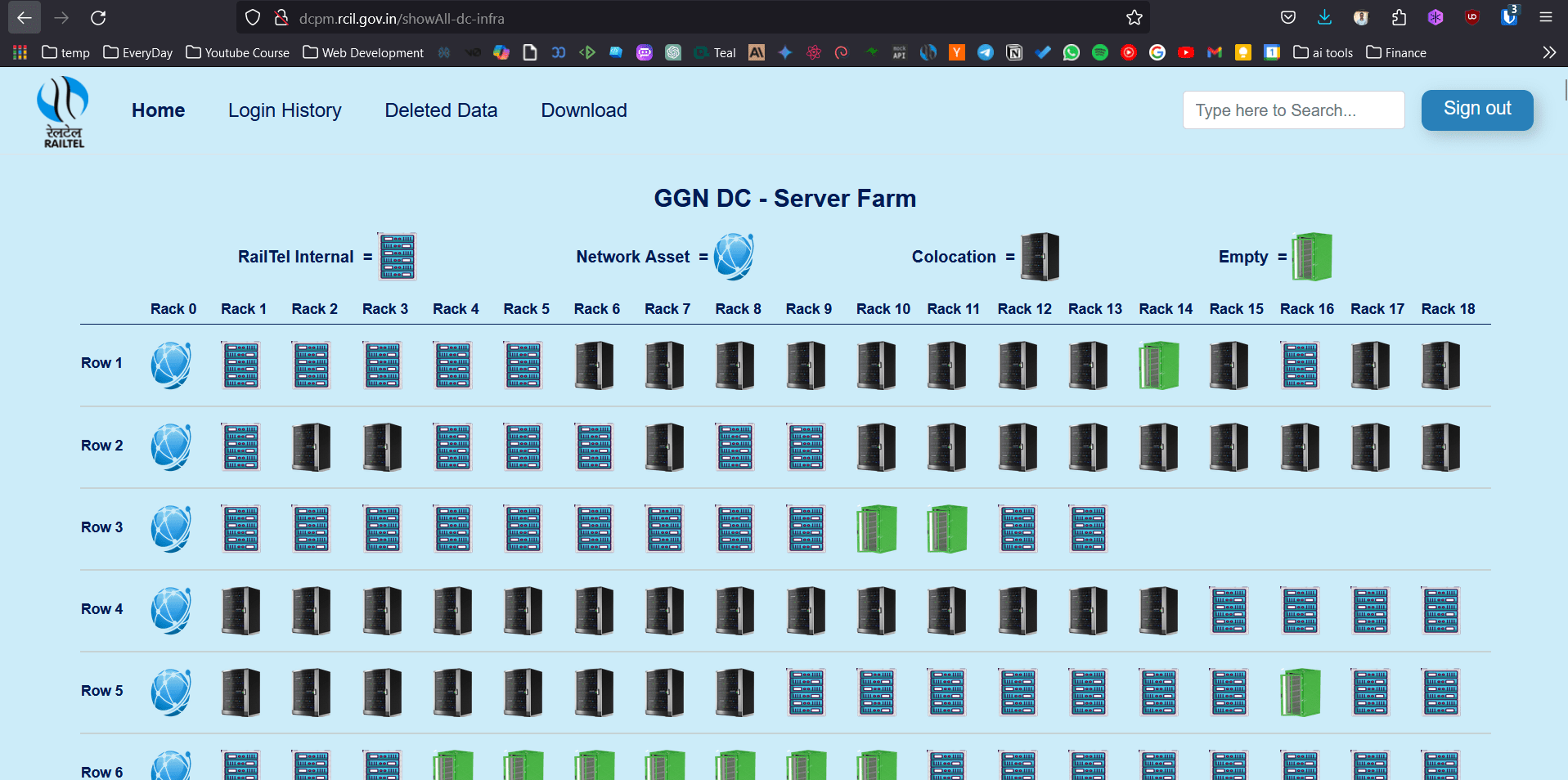1568x780 pixels.
Task: Expand the hidden bookmarks overflow chevron
Action: [1548, 52]
